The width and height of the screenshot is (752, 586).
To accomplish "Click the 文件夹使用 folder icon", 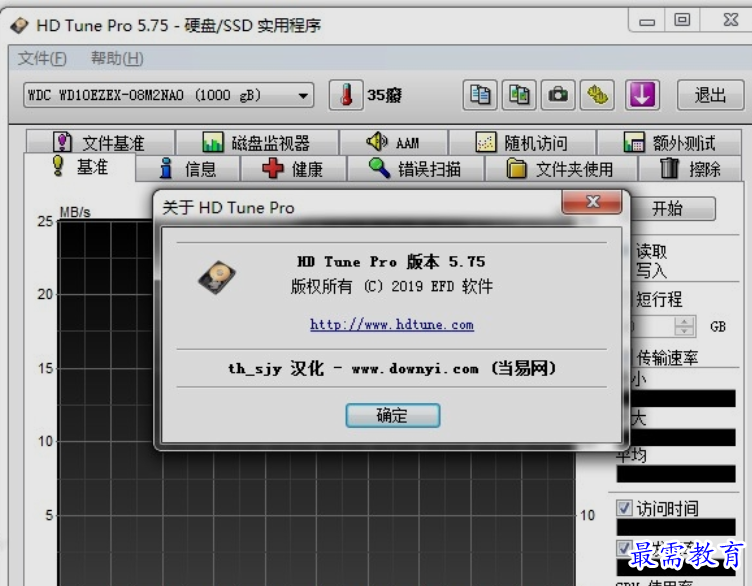I will [x=517, y=168].
